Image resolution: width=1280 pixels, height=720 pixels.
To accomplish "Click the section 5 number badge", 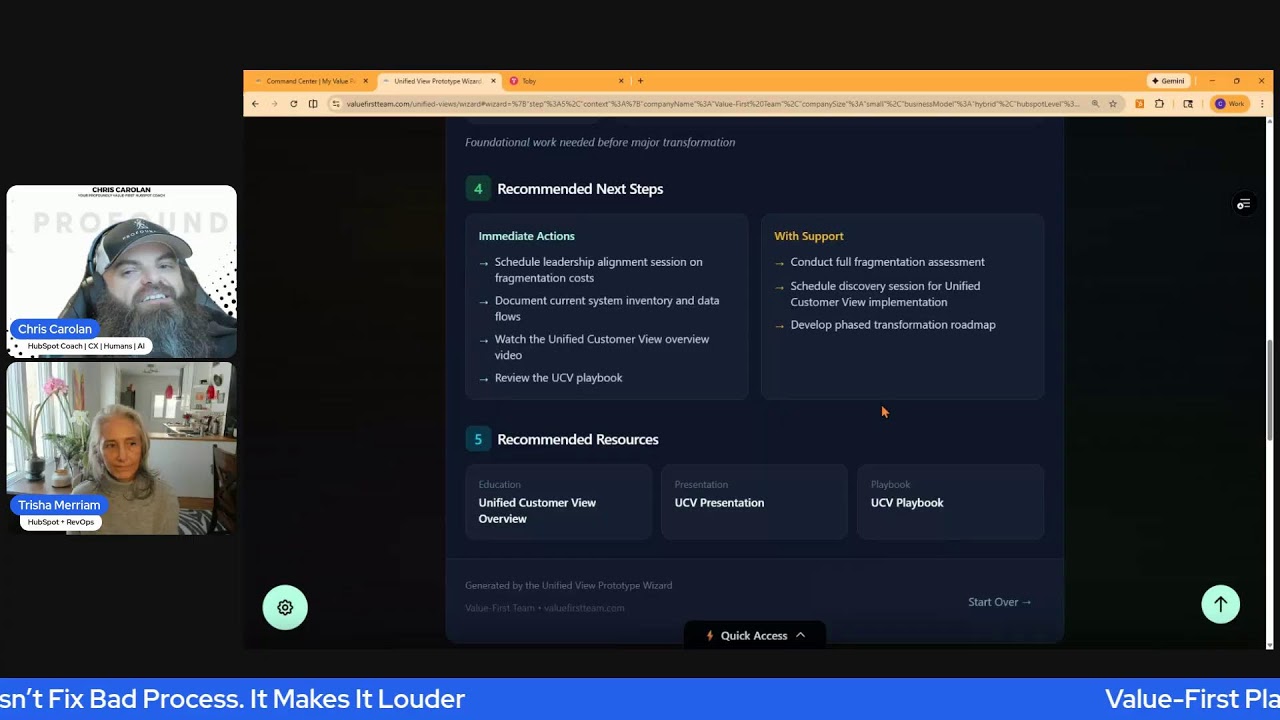I will (x=478, y=440).
